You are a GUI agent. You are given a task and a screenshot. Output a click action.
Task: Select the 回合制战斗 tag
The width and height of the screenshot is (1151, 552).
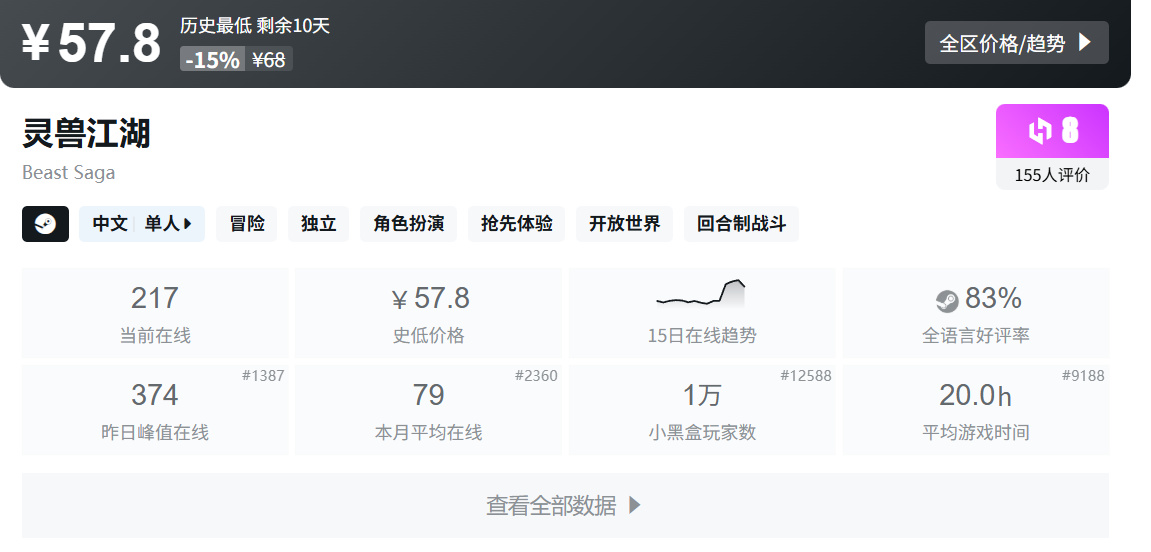pyautogui.click(x=741, y=224)
